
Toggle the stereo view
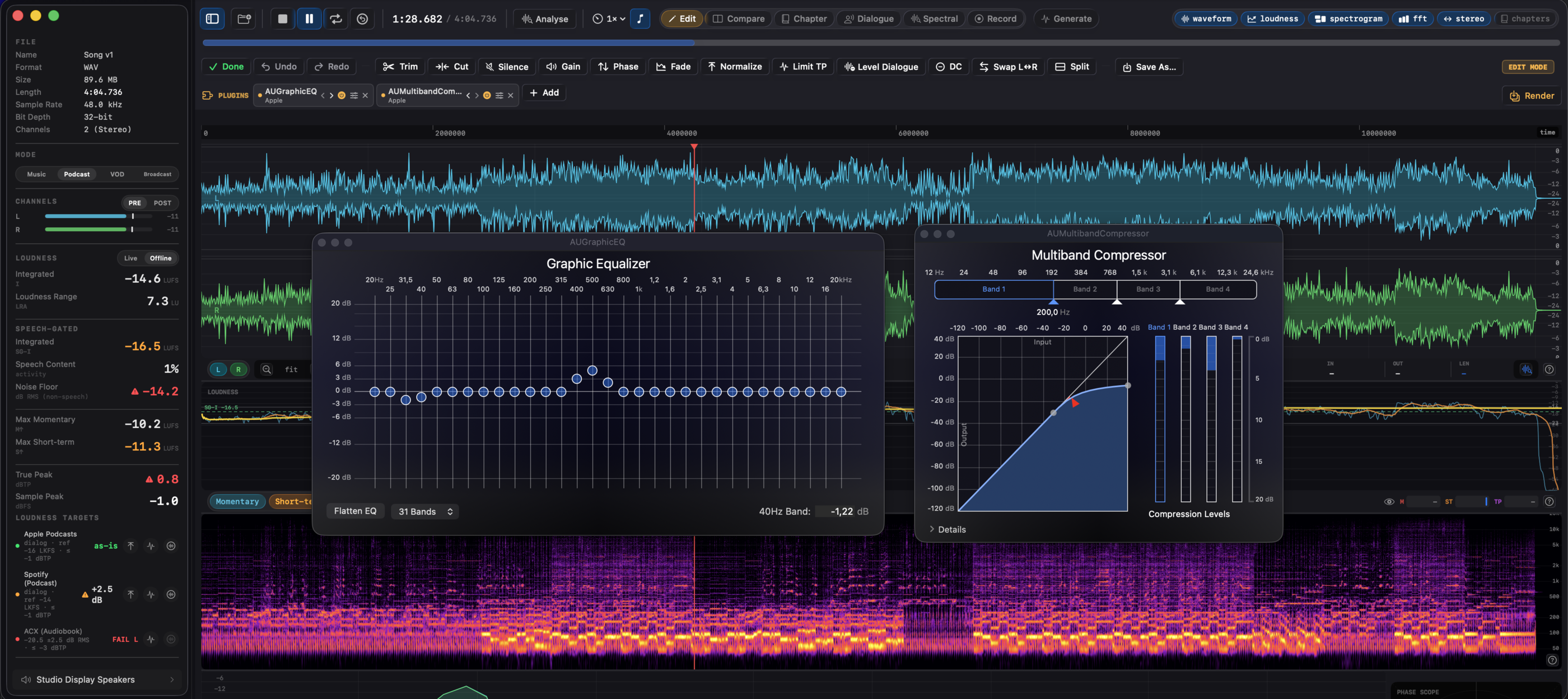[1463, 19]
